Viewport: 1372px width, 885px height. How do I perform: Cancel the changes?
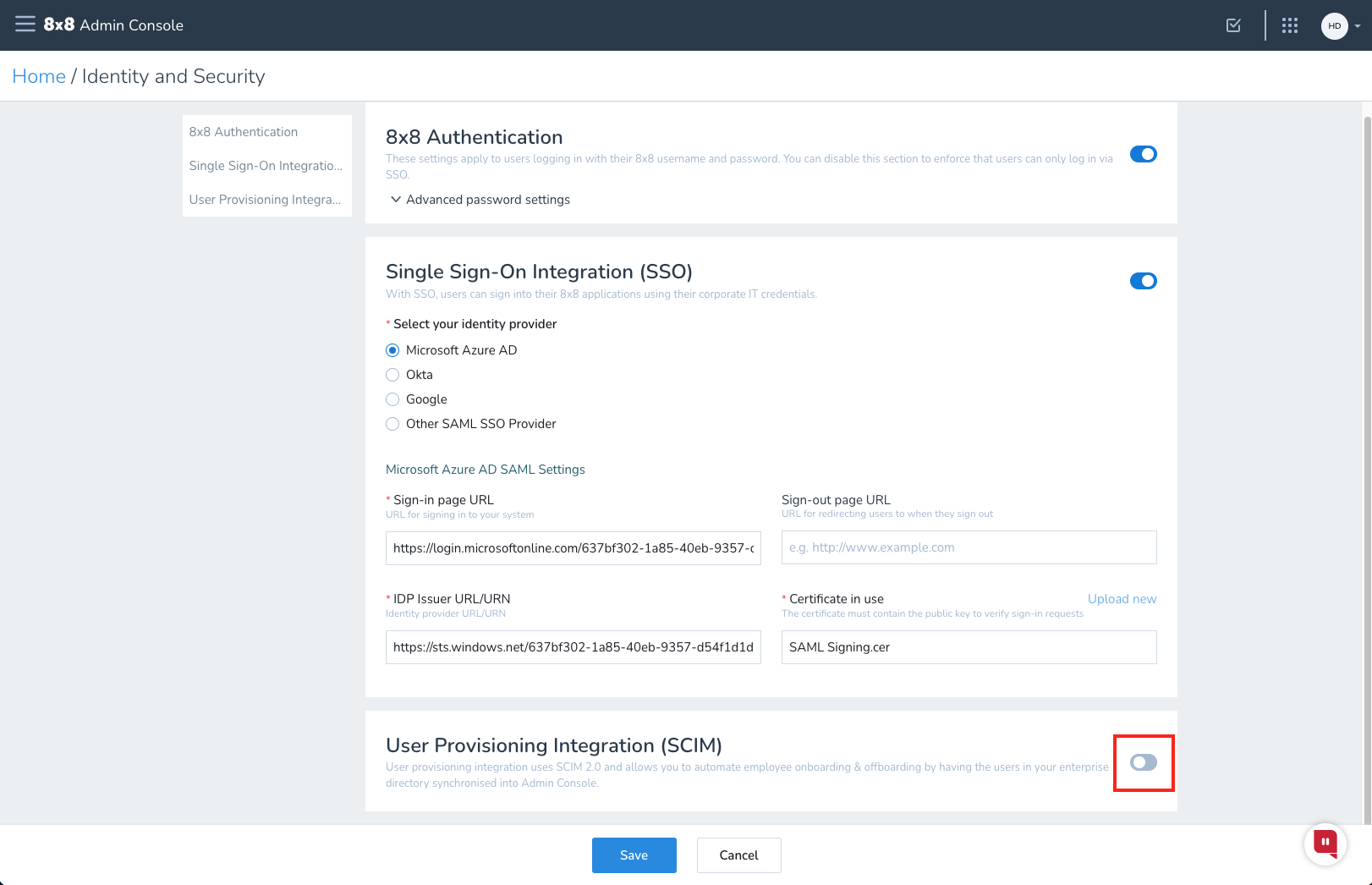[x=738, y=855]
